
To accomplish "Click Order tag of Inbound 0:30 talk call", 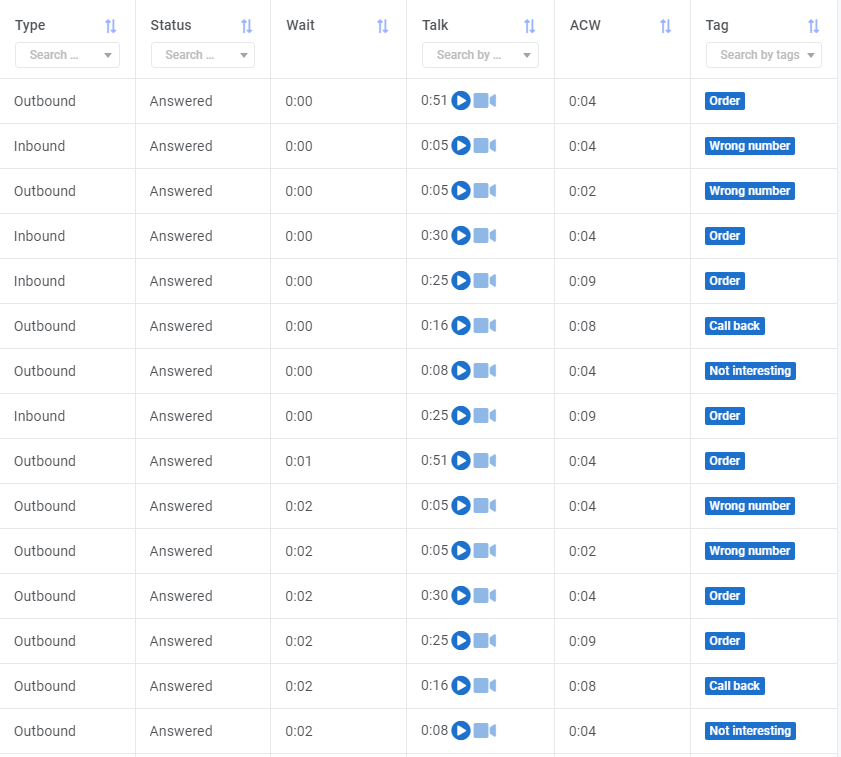I will point(725,236).
